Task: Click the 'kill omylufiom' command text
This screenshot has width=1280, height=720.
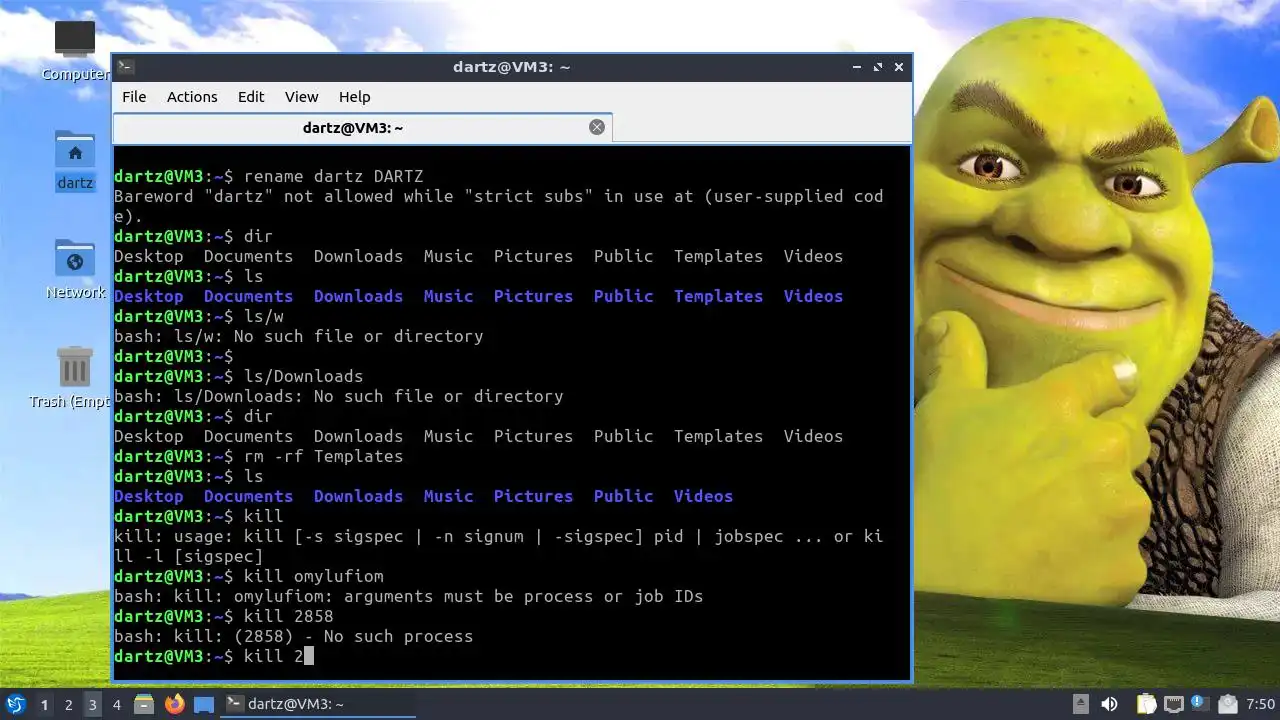Action: coord(313,576)
